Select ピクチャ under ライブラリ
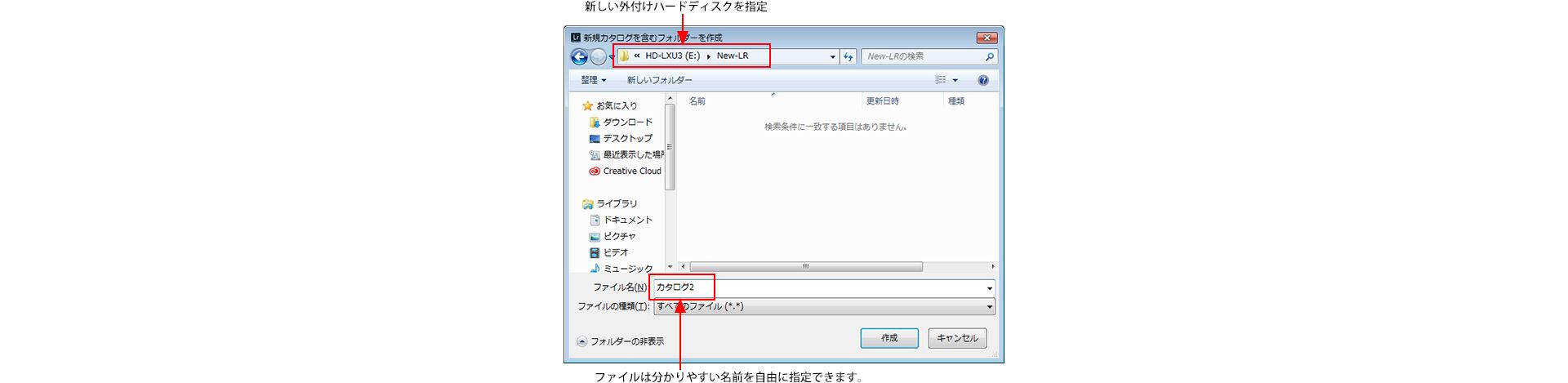 click(x=620, y=236)
